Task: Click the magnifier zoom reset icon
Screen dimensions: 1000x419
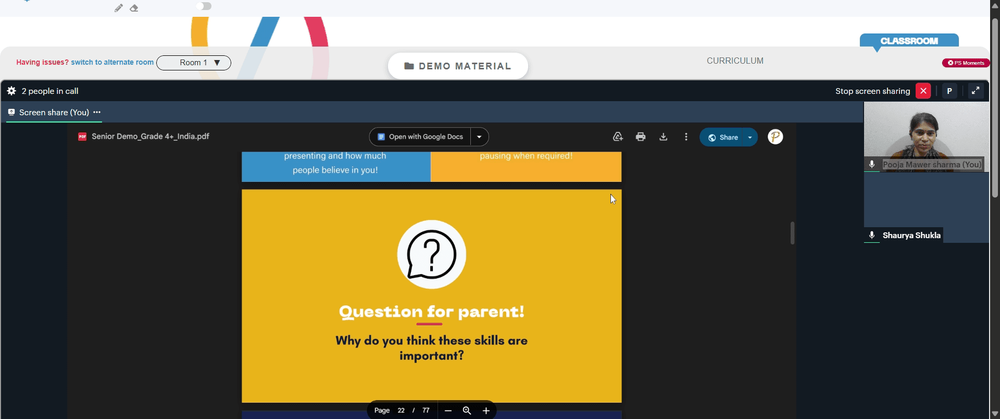Action: [467, 411]
